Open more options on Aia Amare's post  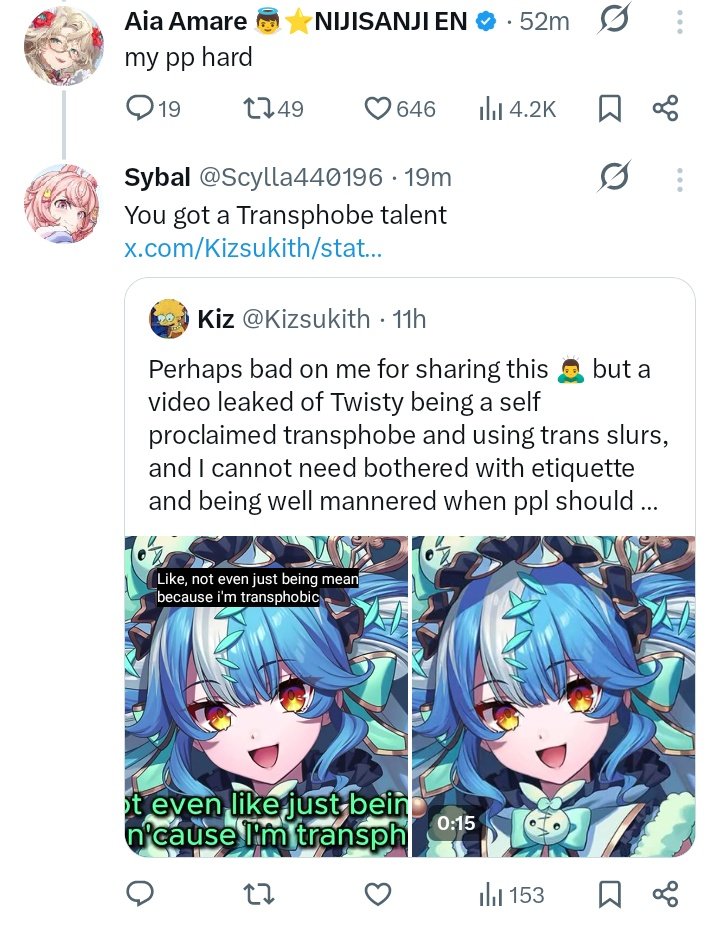tap(680, 23)
